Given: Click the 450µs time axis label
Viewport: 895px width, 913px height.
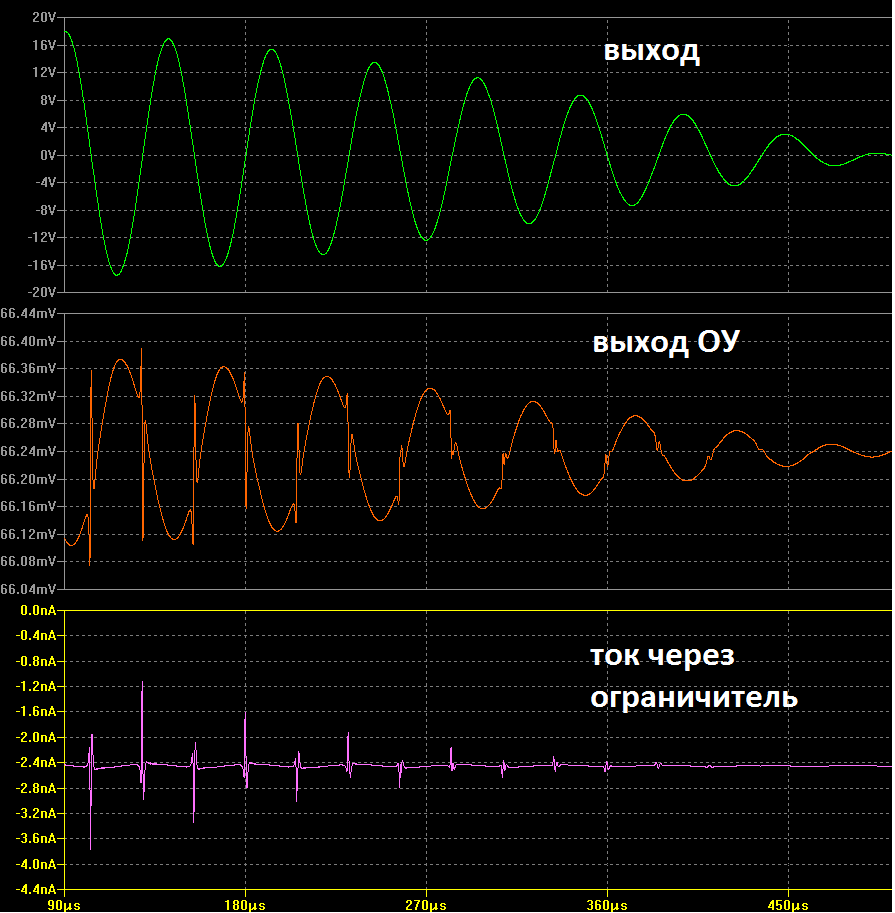Looking at the screenshot, I should tap(788, 905).
